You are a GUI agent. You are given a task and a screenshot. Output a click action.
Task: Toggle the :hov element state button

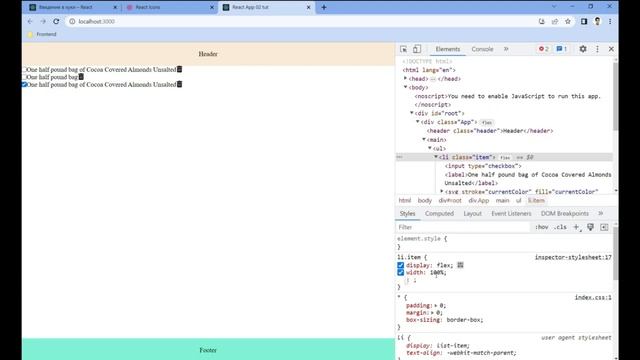tap(542, 227)
